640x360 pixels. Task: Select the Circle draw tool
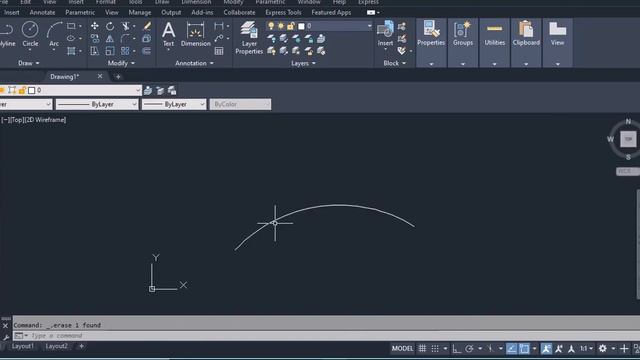tap(30, 34)
